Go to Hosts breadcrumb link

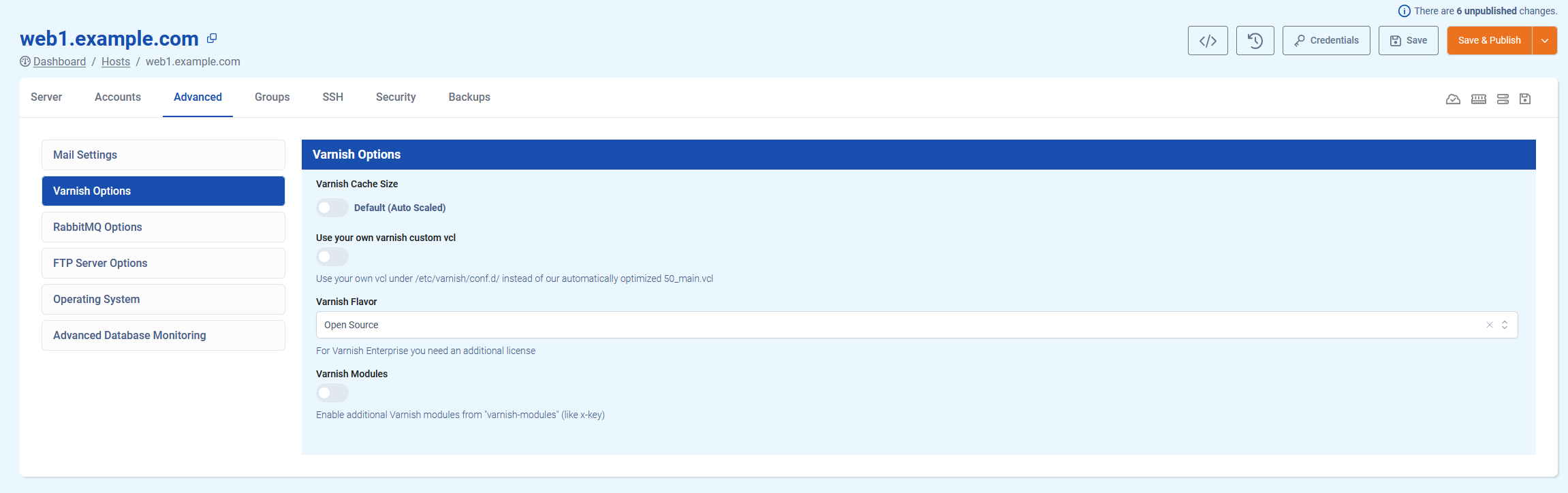pos(115,62)
